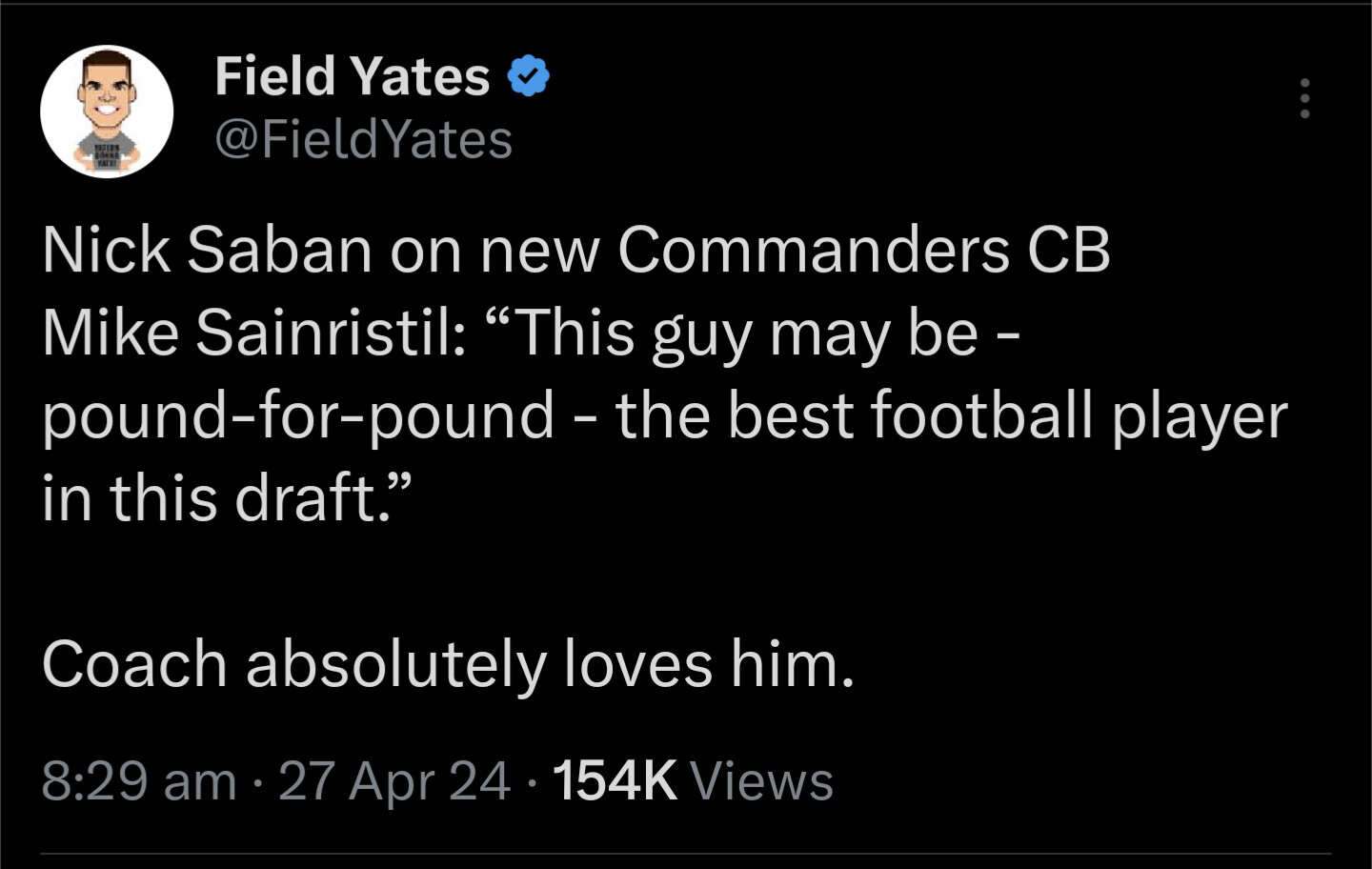Click the name Nick Saban in tweet
Viewport: 1372px width, 869px height.
pos(207,251)
